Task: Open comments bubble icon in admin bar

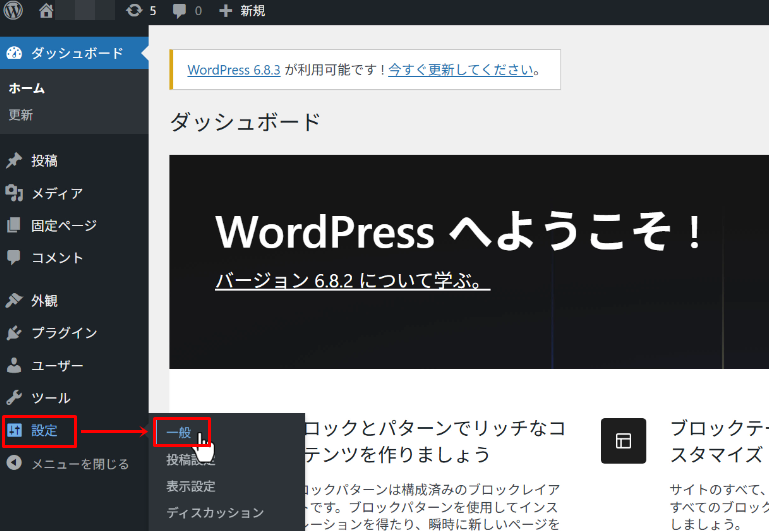Action: pyautogui.click(x=186, y=12)
